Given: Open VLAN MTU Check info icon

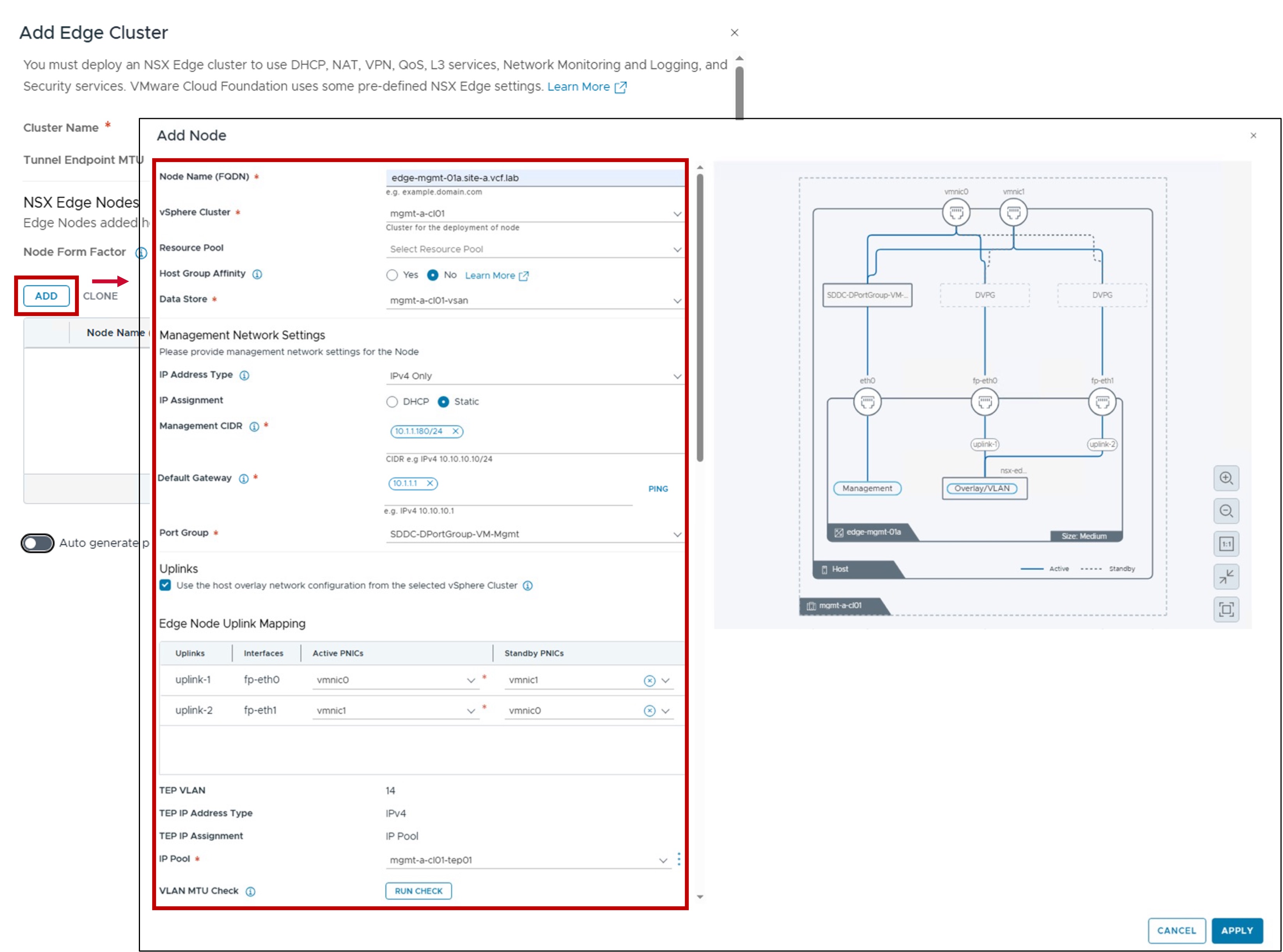Looking at the screenshot, I should pyautogui.click(x=251, y=892).
